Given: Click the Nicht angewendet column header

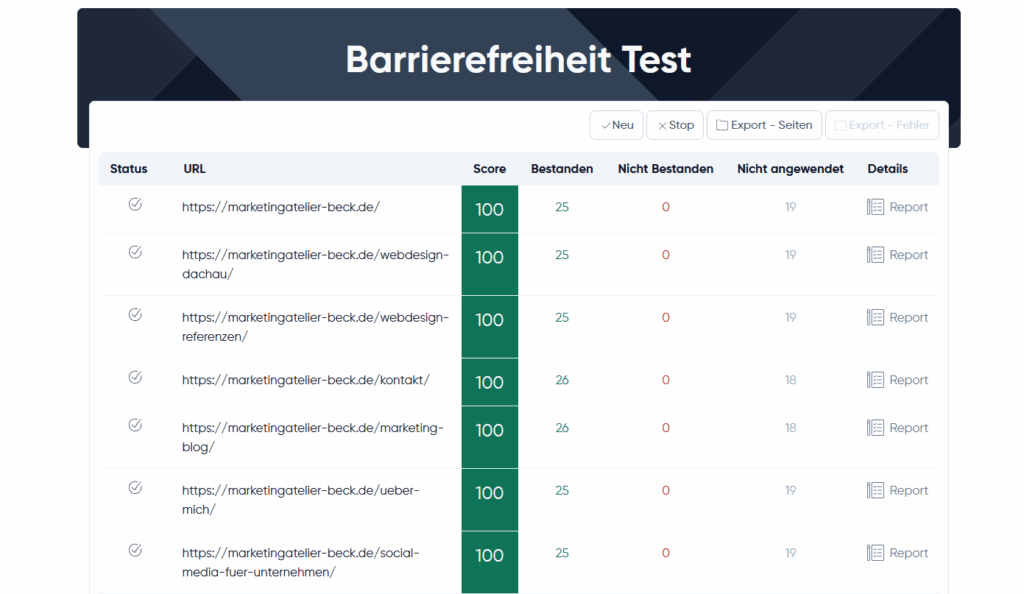Looking at the screenshot, I should point(790,169).
